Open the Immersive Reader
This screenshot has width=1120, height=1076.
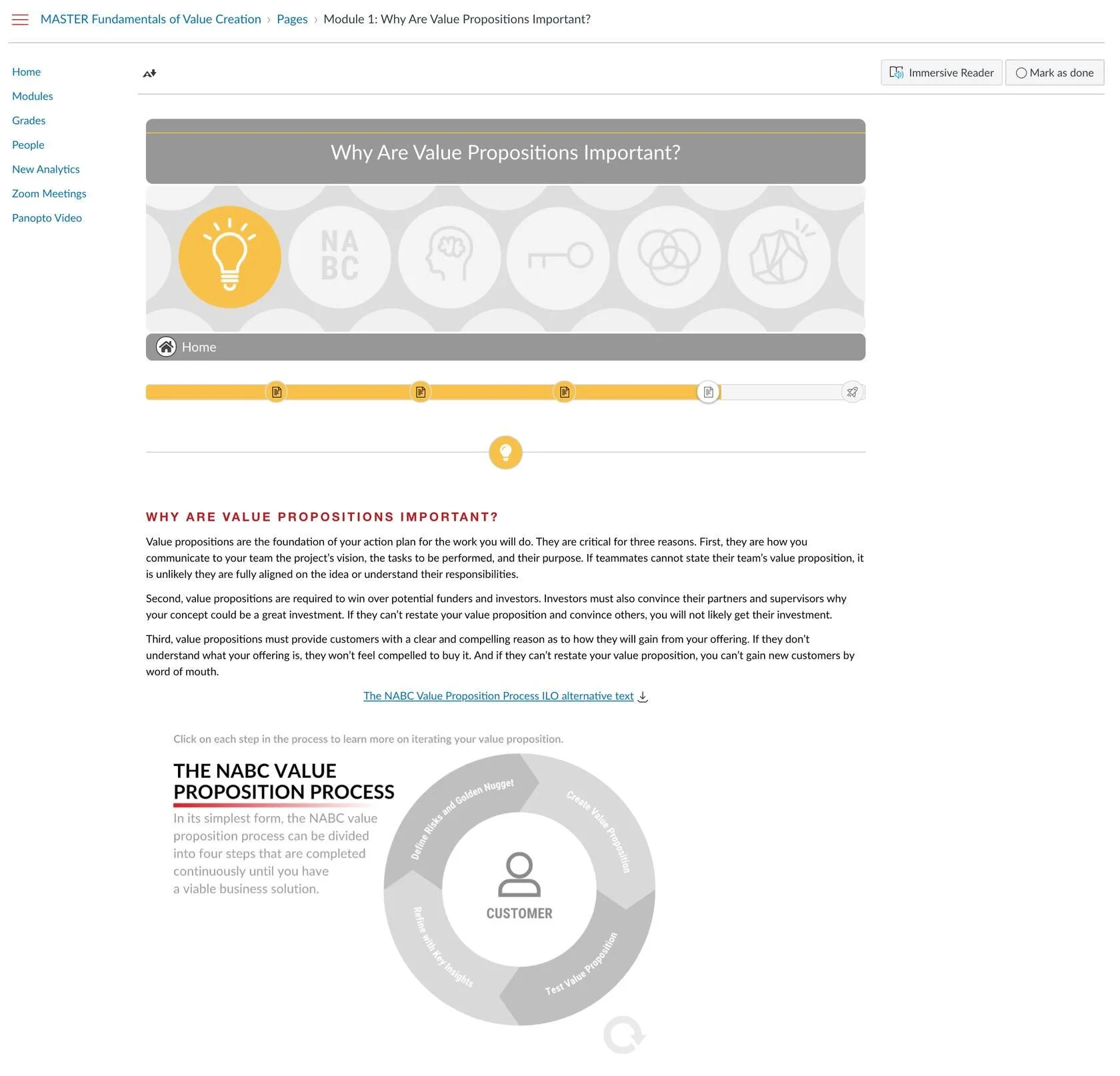[941, 73]
